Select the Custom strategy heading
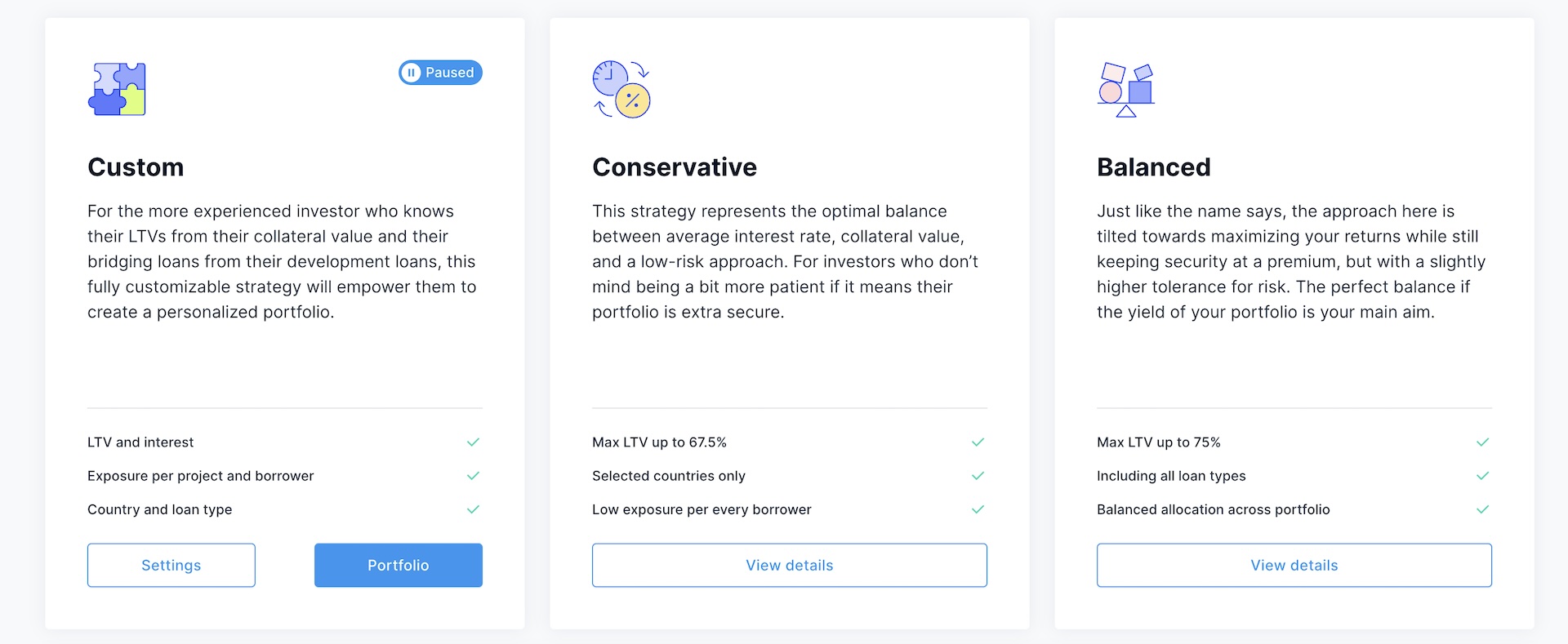1568x644 pixels. (136, 167)
